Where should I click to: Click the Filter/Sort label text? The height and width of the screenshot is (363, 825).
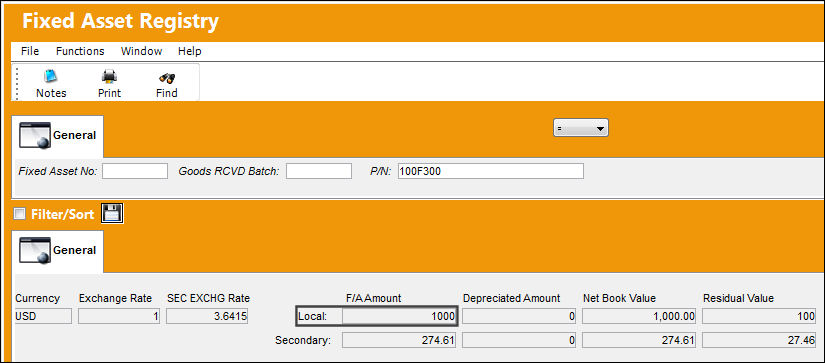tap(63, 214)
